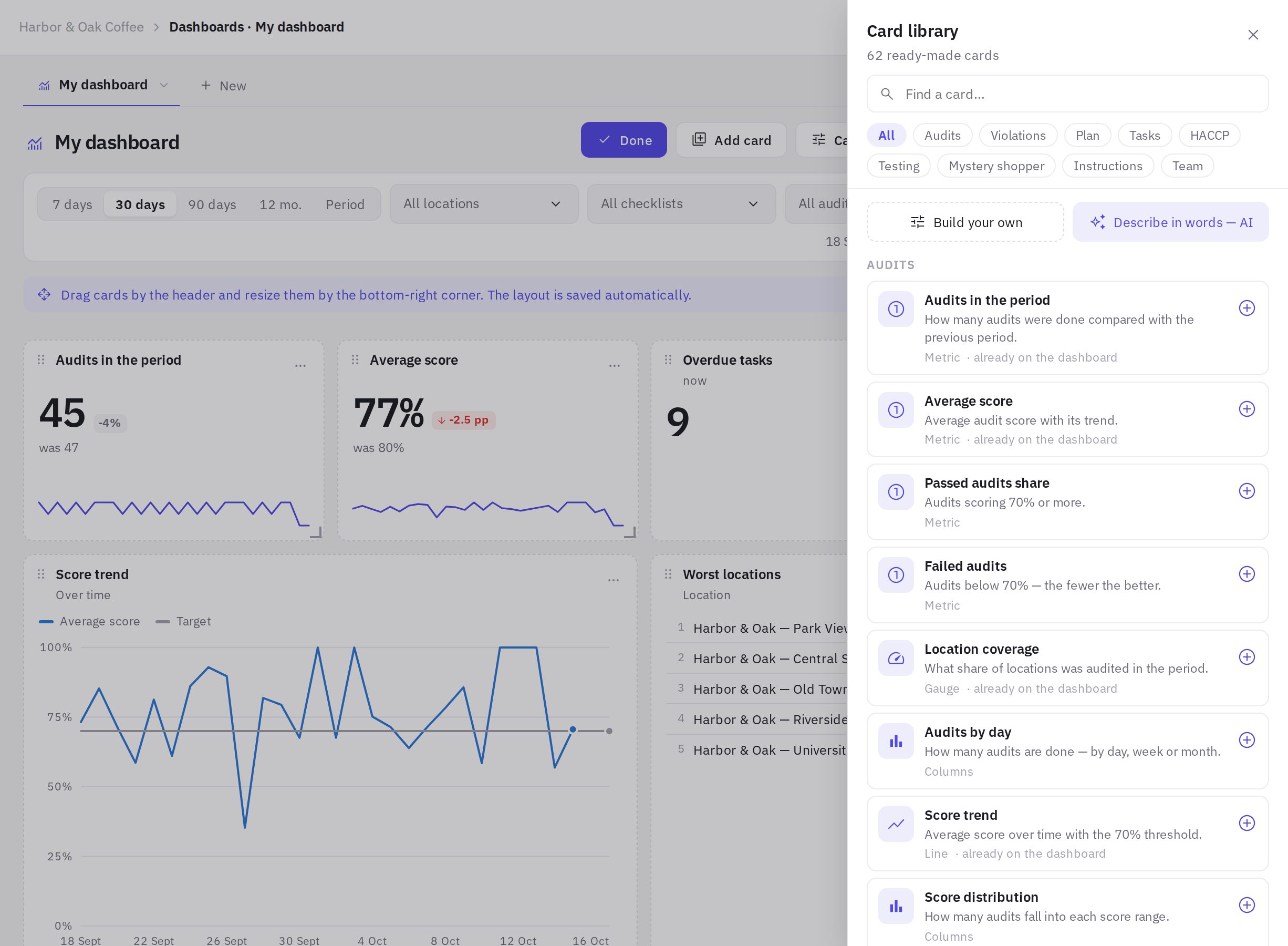This screenshot has height=946, width=1288.
Task: Open the All locations dropdown
Action: 484,204
